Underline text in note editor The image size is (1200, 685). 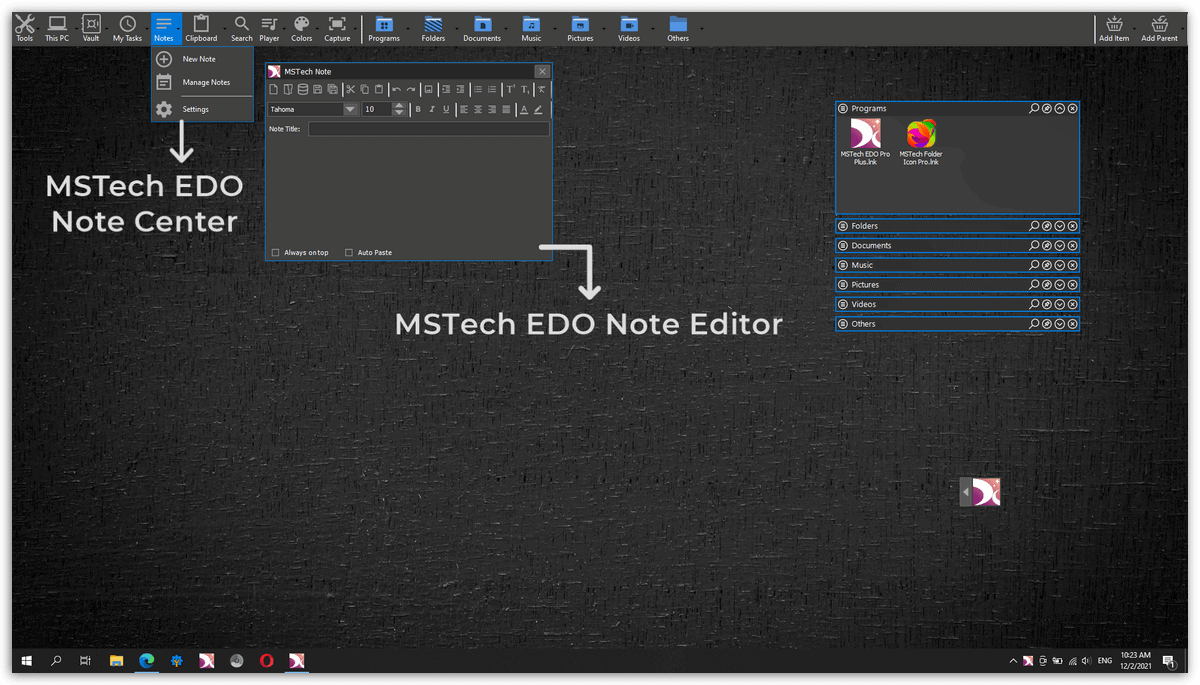[446, 109]
